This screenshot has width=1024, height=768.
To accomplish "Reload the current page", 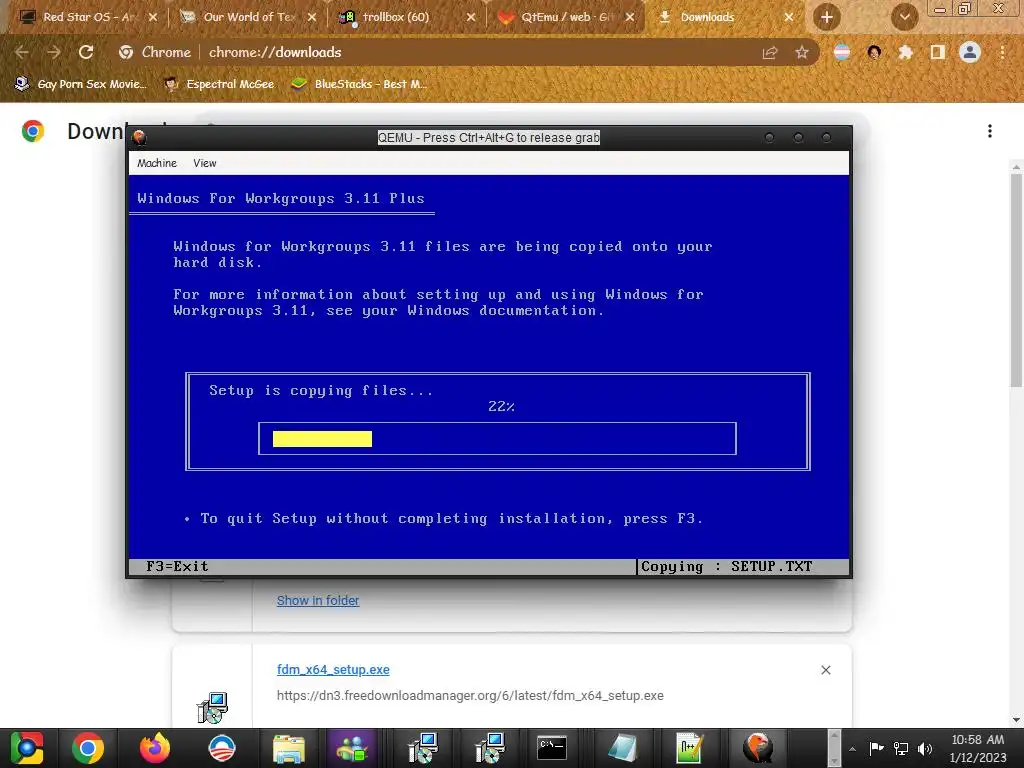I will pyautogui.click(x=86, y=52).
